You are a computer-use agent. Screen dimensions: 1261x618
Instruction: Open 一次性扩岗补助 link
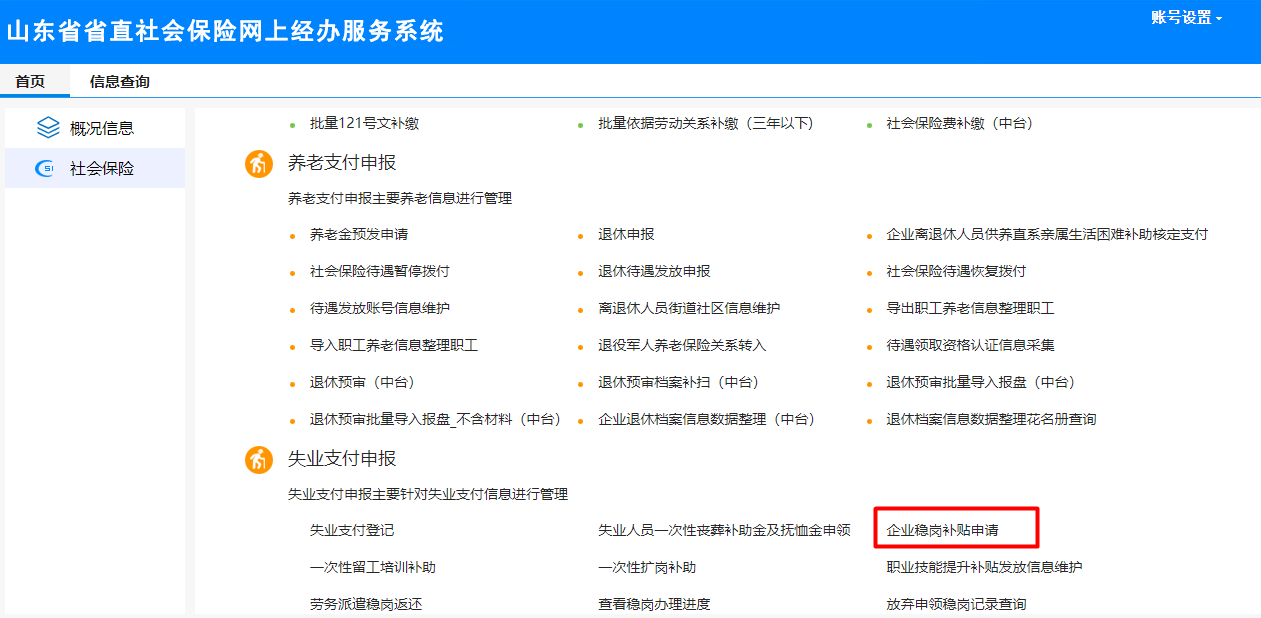point(646,567)
